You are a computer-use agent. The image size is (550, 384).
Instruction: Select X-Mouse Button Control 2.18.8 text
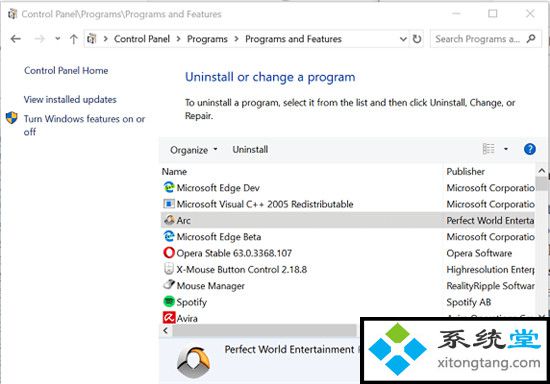pos(242,269)
